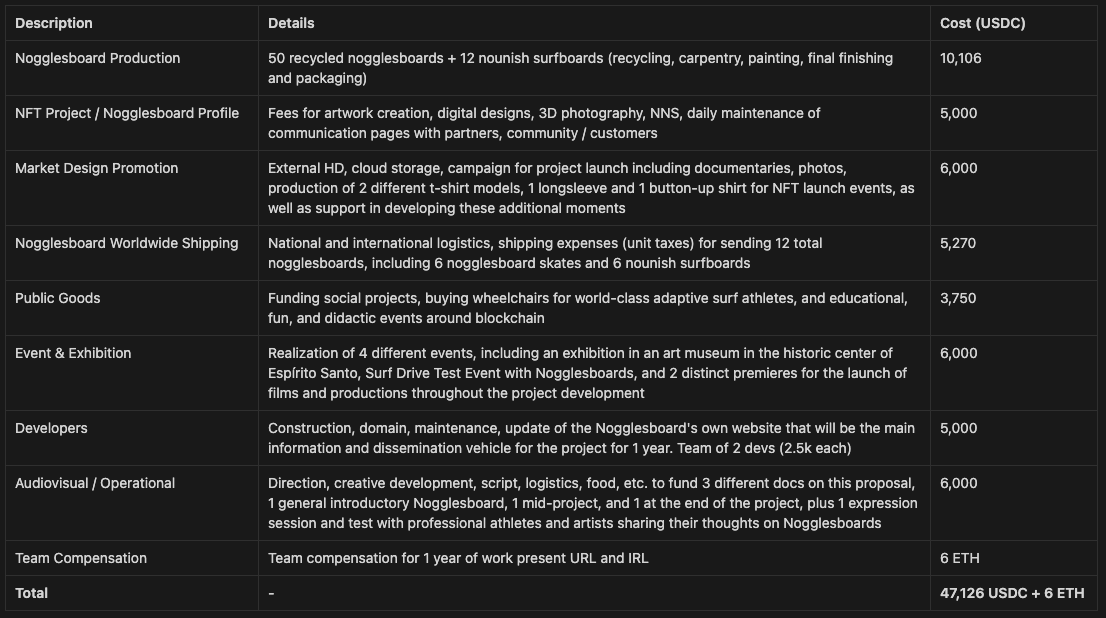
Task: Select the Nogglesboard Worldwide Shipping cell
Action: pos(127,243)
